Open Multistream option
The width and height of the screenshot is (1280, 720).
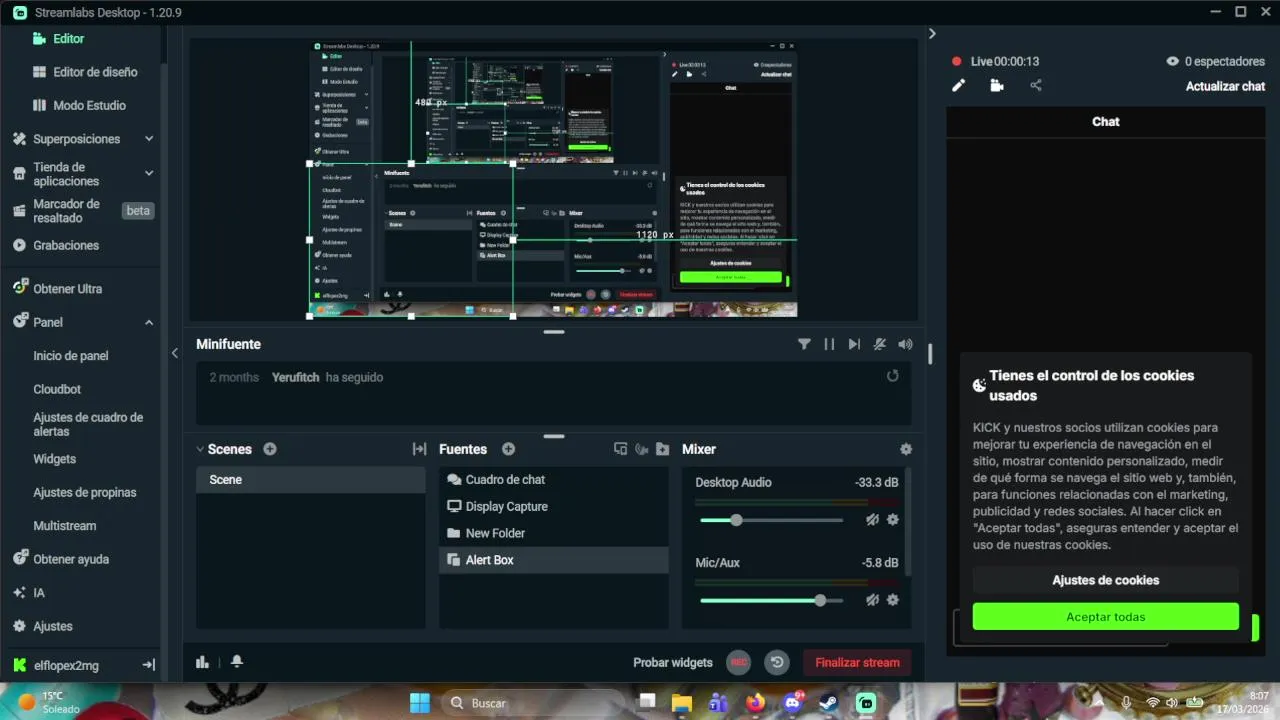pyautogui.click(x=64, y=526)
